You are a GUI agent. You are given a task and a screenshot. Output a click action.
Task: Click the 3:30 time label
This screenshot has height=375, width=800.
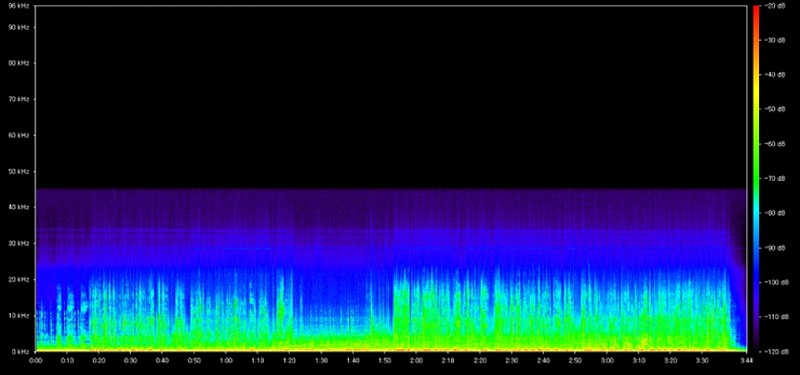coord(702,360)
